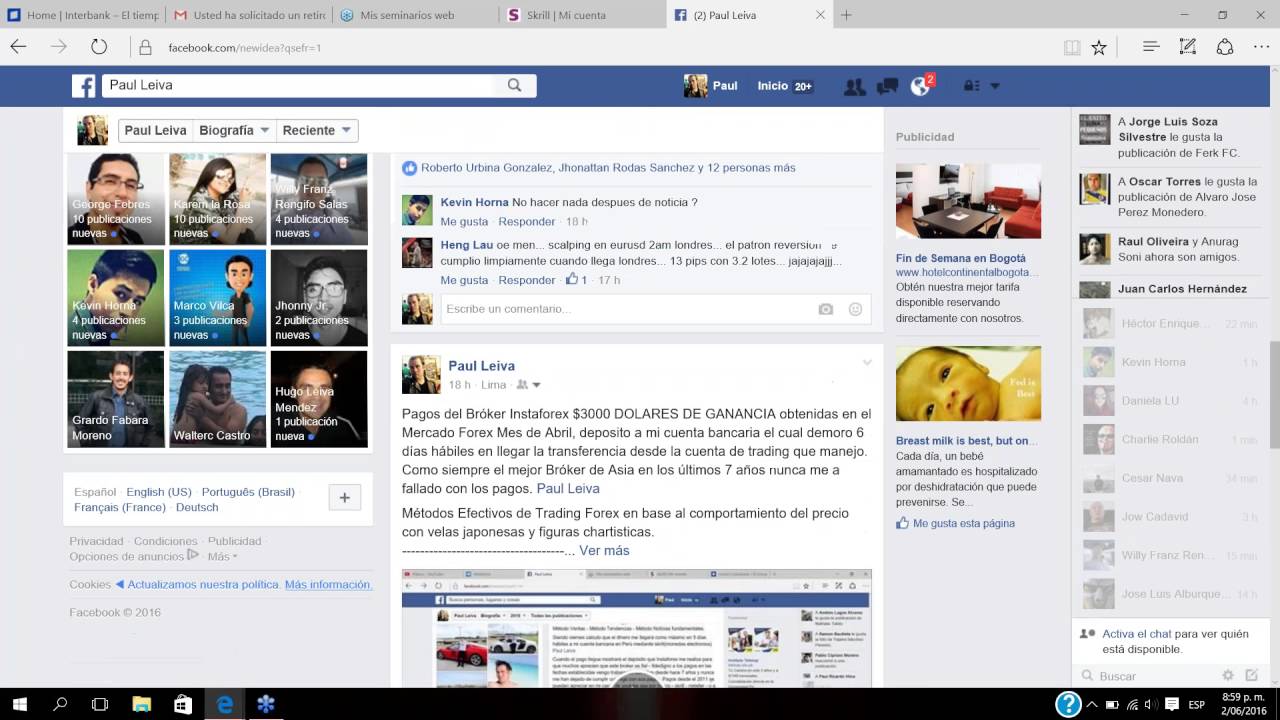Open privacy shortcuts lock icon

(971, 86)
